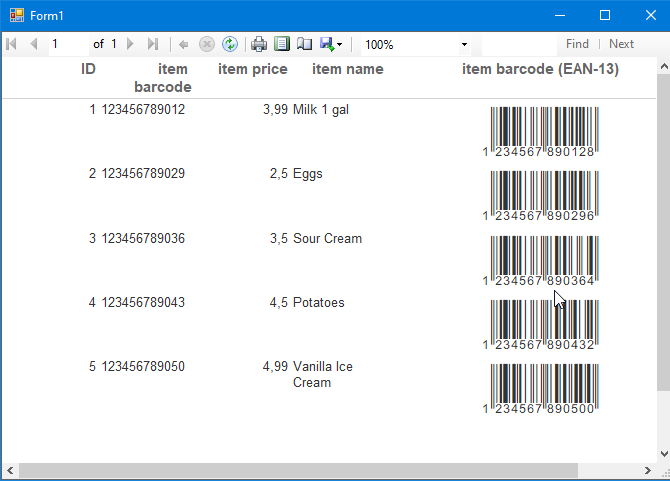Click the Potatoes barcode ending 890432
Screen dimensions: 670x481
[x=541, y=325]
